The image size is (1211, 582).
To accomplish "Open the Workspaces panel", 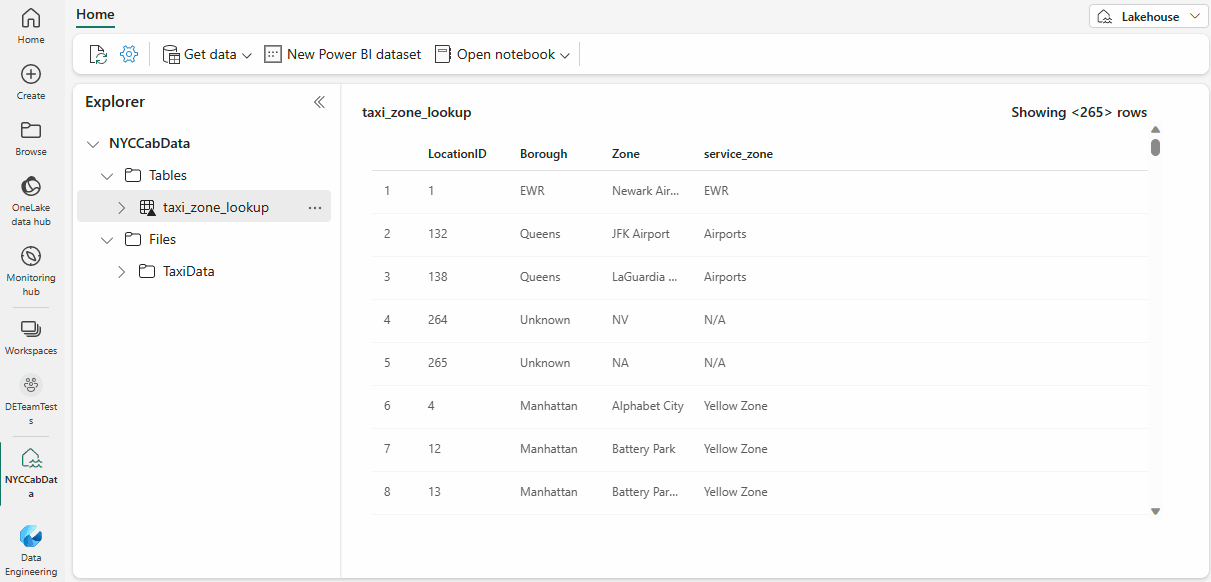I will click(x=30, y=334).
